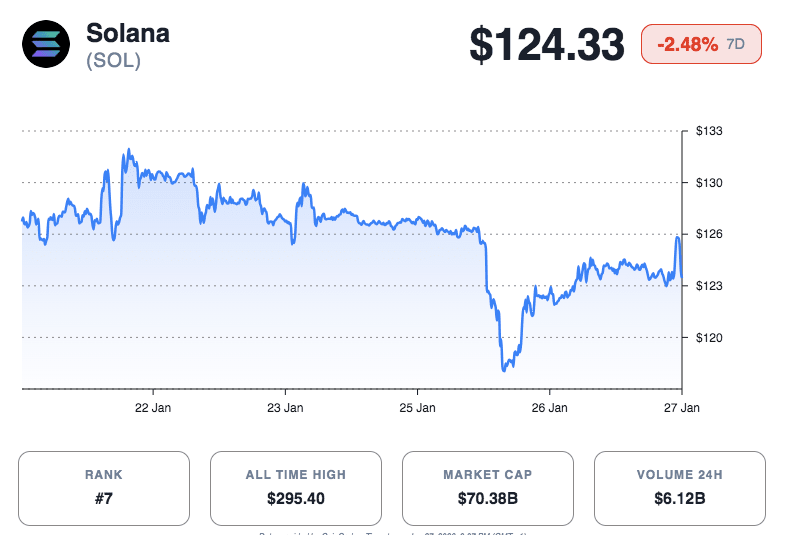This screenshot has width=785, height=535.
Task: Open the All Time High card
Action: pyautogui.click(x=296, y=488)
